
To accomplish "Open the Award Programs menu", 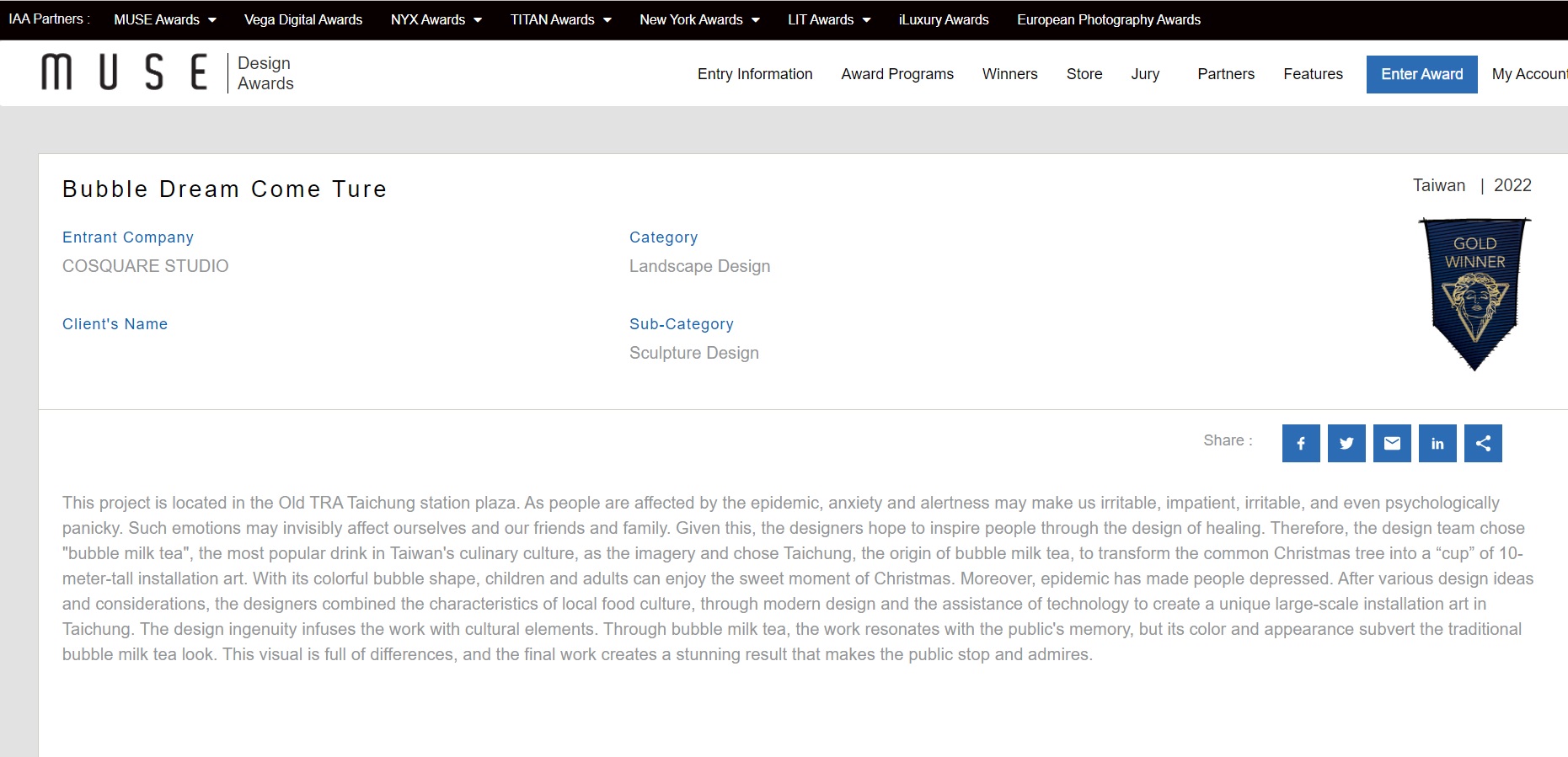I will point(897,74).
